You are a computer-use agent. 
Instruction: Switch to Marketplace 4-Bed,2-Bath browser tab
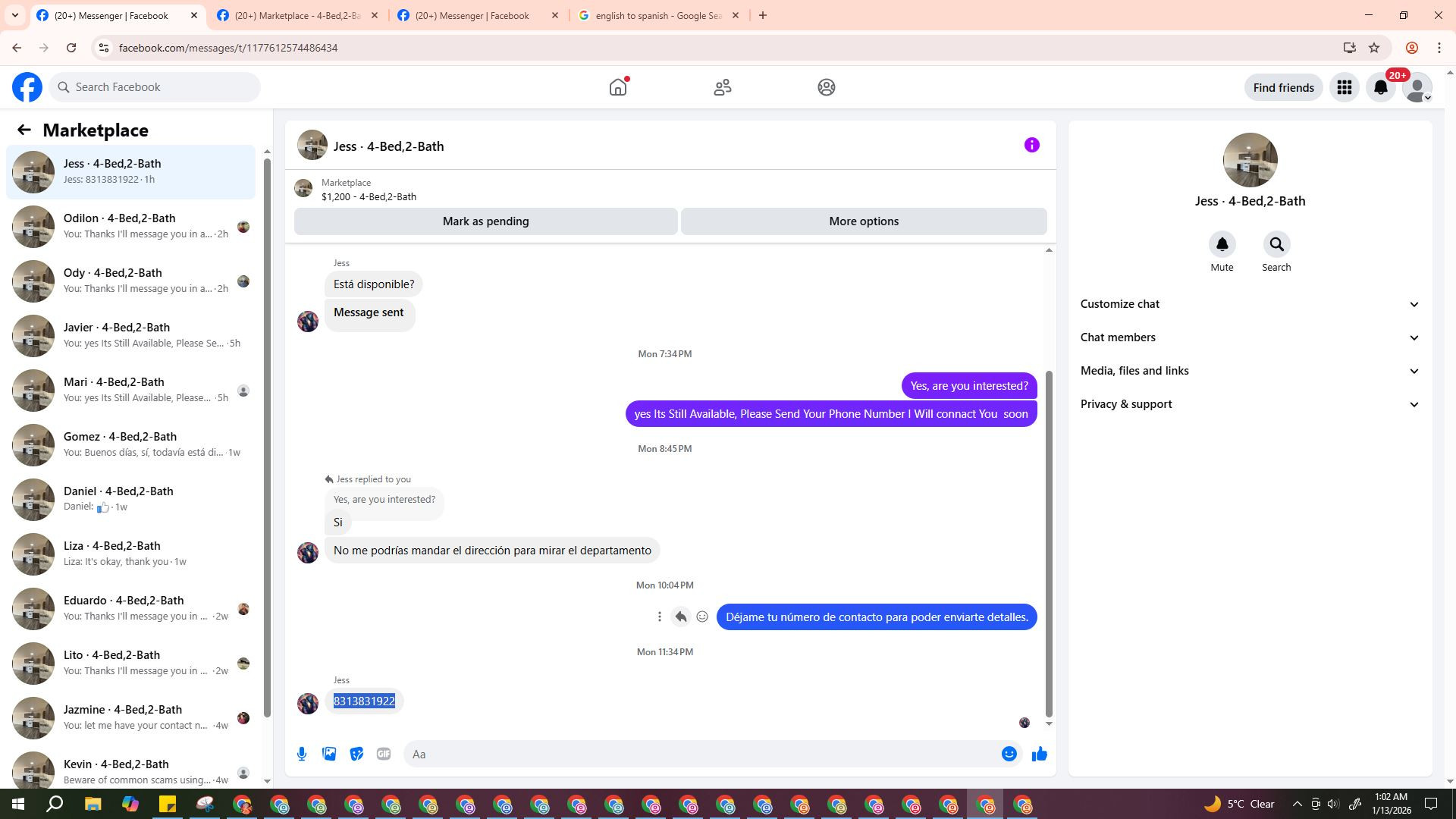[297, 15]
